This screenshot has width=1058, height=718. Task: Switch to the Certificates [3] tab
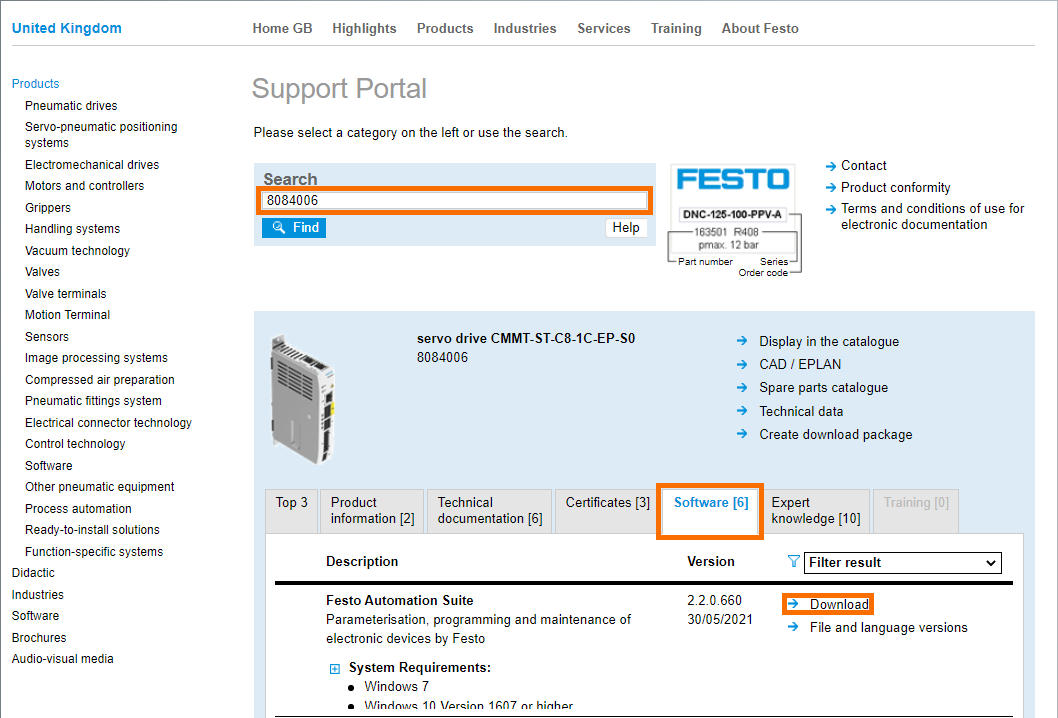[605, 502]
